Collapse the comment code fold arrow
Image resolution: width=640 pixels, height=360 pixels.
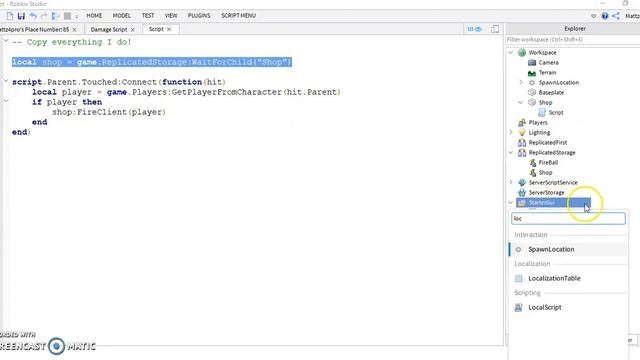point(6,41)
